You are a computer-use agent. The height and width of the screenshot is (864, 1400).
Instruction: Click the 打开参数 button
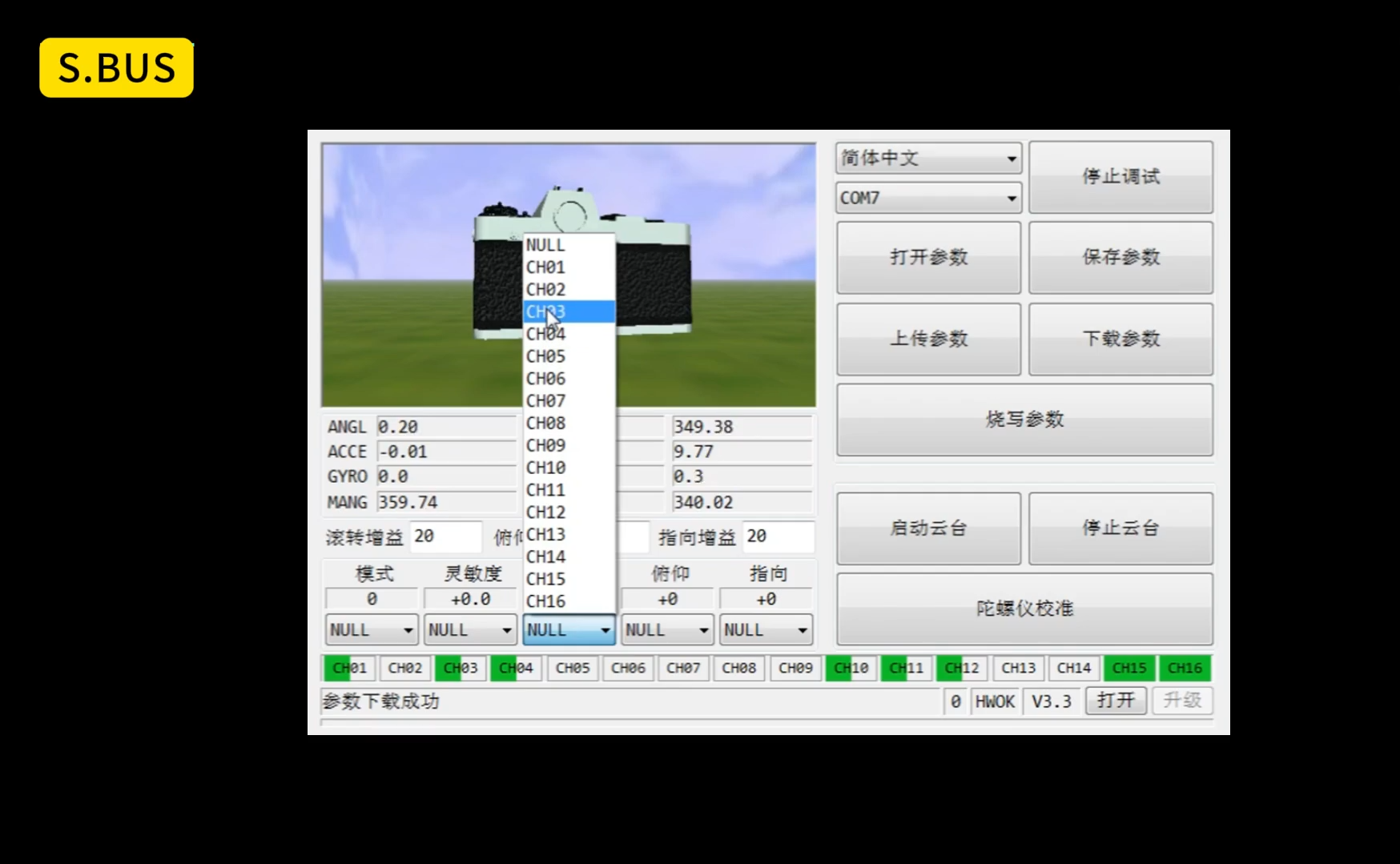coord(928,258)
